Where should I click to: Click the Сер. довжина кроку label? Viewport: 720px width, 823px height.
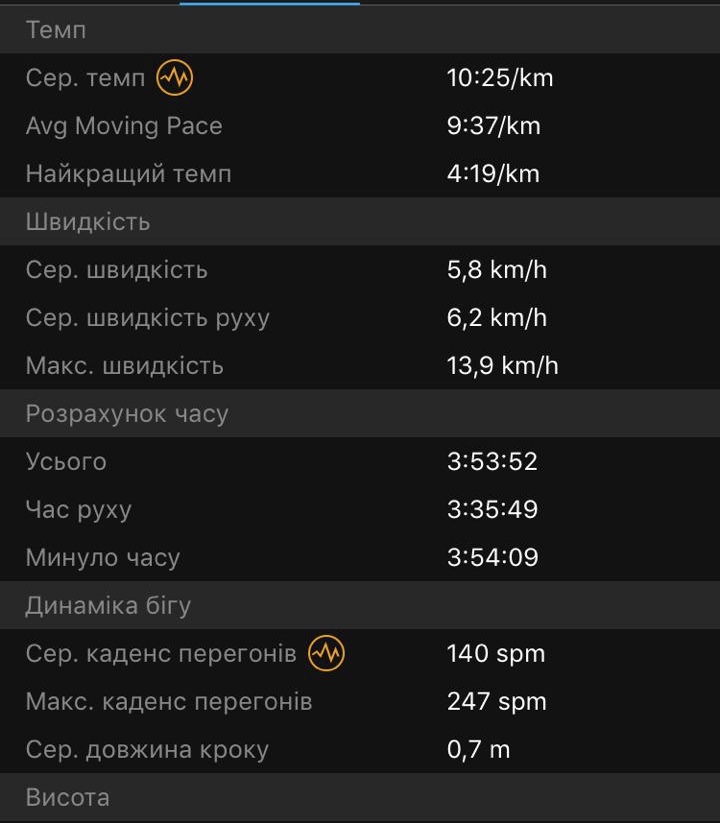pos(147,749)
